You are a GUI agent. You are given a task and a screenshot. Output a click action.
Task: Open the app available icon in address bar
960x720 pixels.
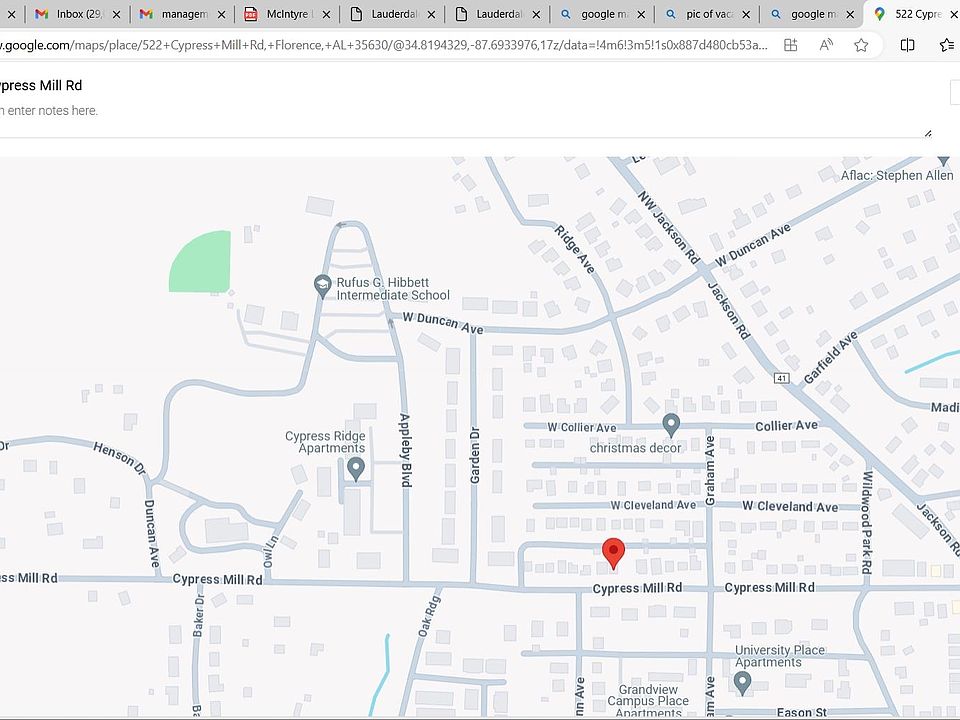click(791, 45)
